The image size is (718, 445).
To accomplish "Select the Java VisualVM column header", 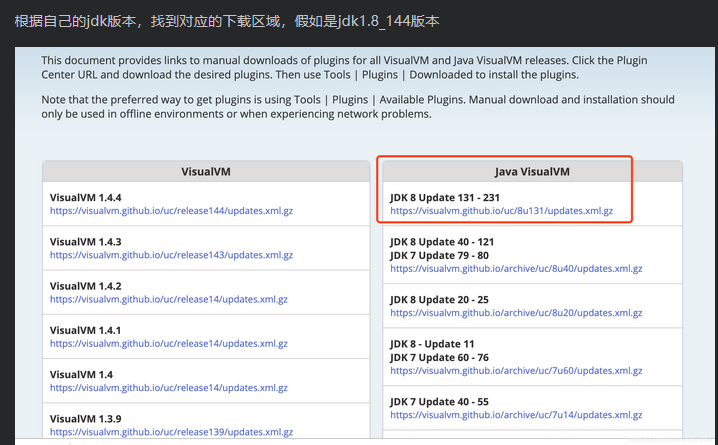I will pyautogui.click(x=532, y=172).
